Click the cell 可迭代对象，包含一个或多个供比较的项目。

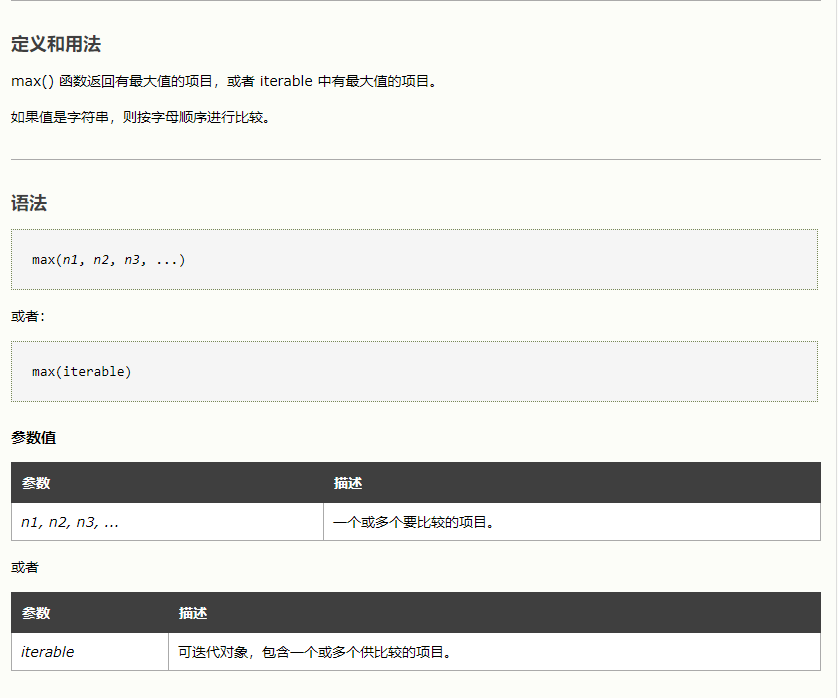494,652
